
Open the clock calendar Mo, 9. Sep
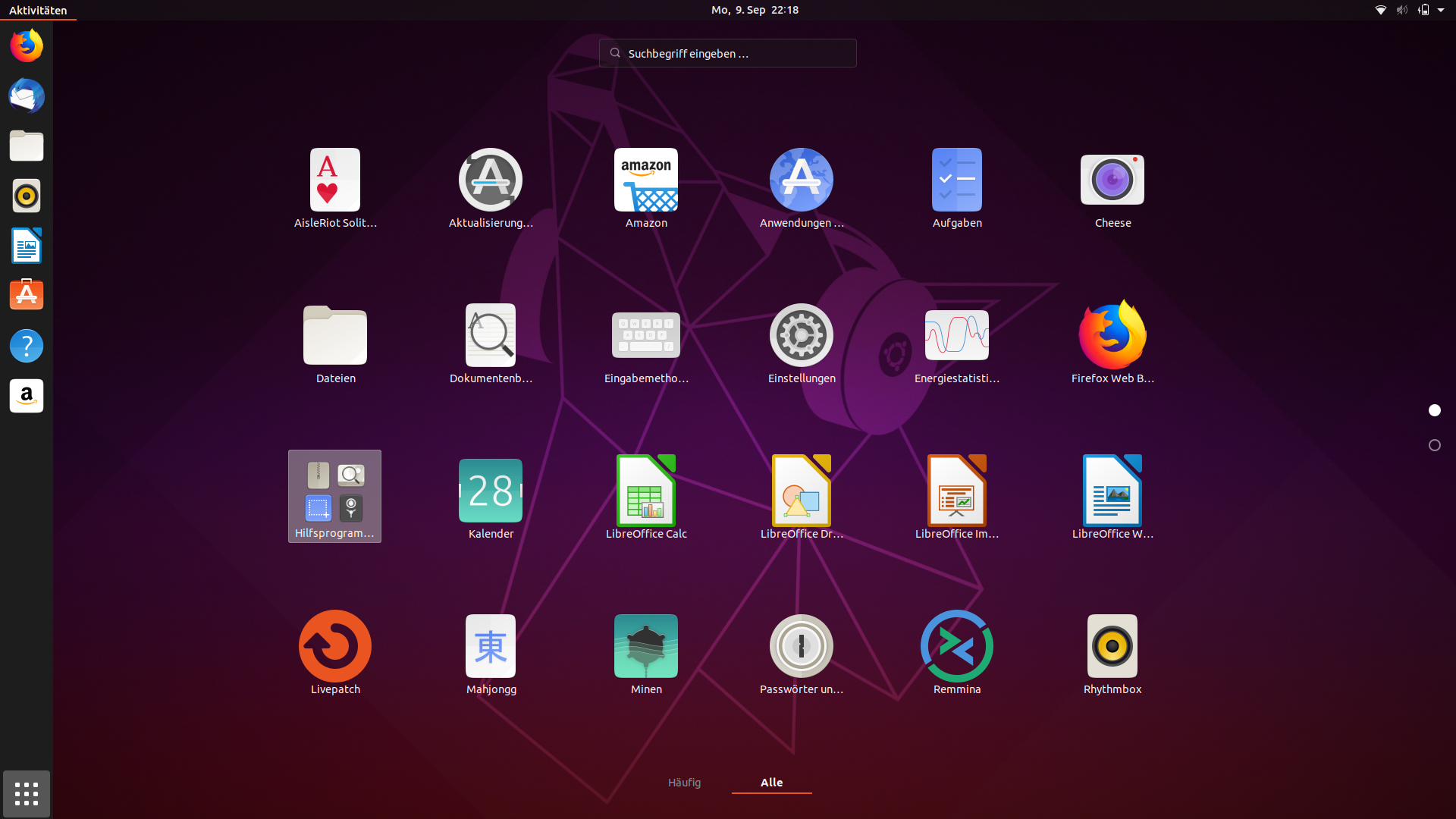[755, 10]
